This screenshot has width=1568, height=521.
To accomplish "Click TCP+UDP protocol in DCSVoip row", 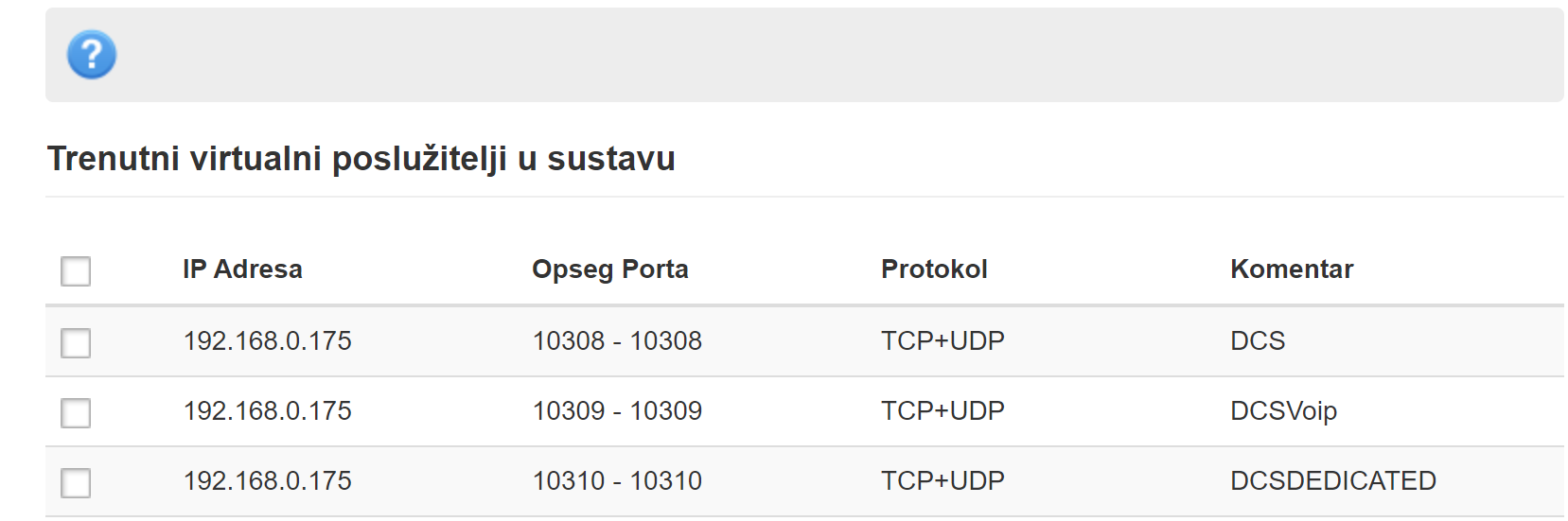I will (x=943, y=410).
